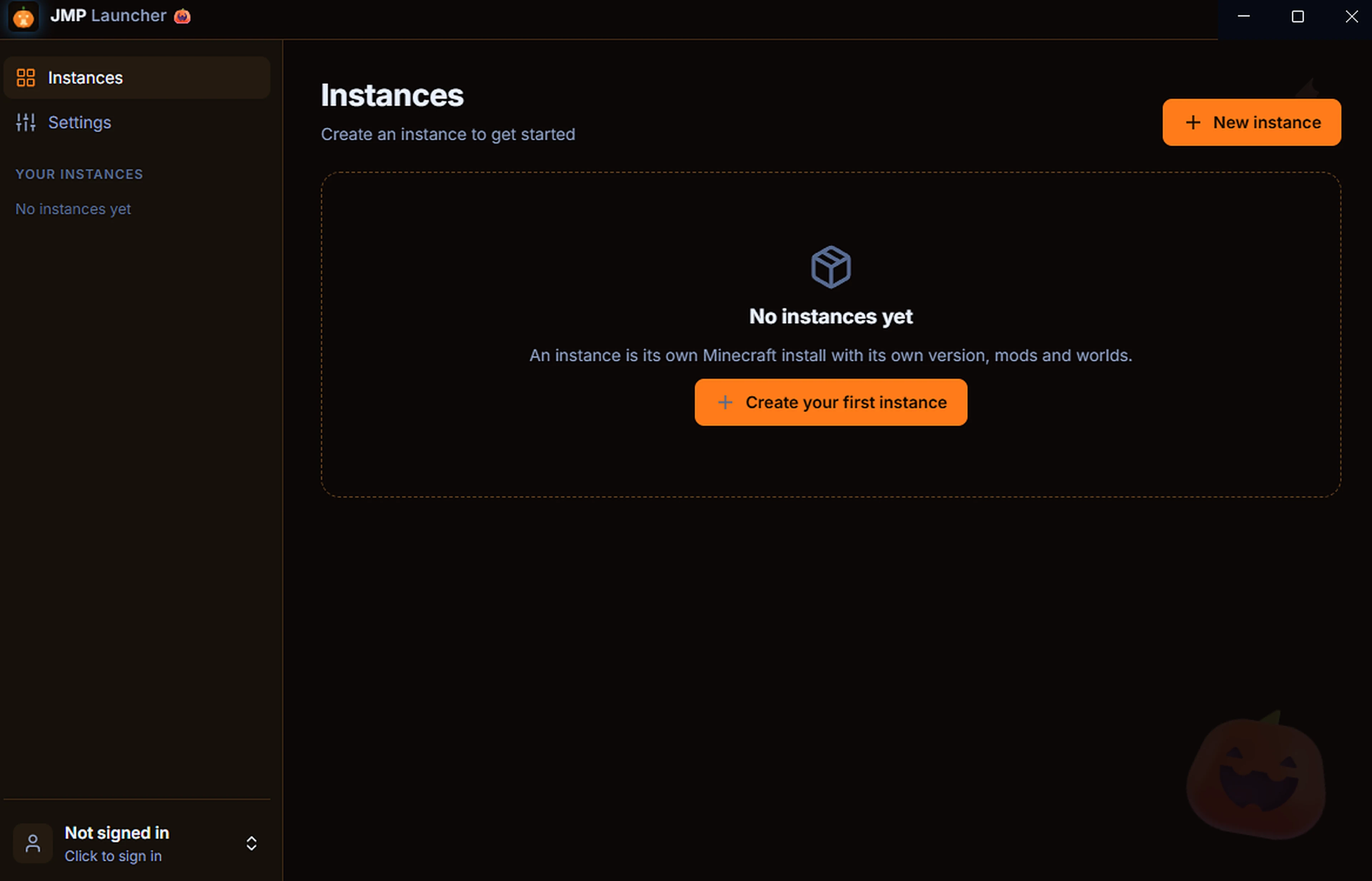Maximize the JMP Launcher window
This screenshot has height=881, width=1372.
point(1297,16)
